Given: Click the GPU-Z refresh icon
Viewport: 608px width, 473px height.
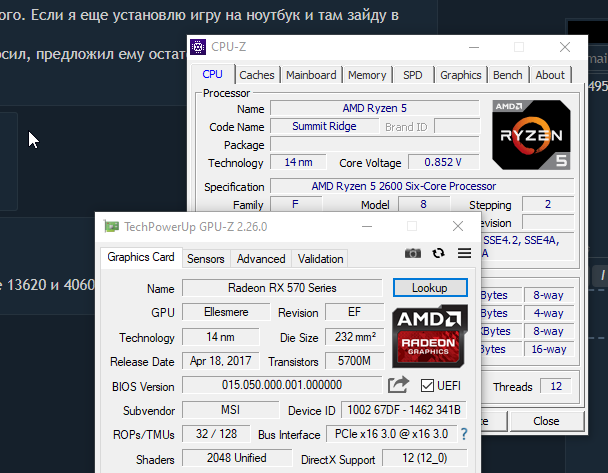Looking at the screenshot, I should [439, 253].
